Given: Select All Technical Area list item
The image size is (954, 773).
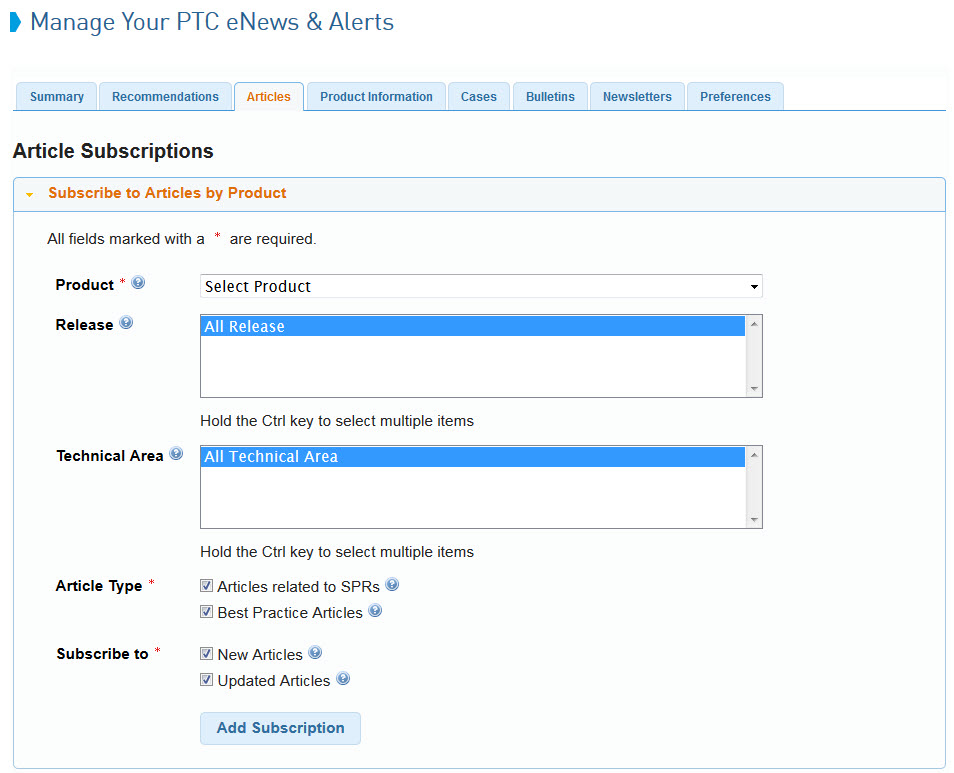Looking at the screenshot, I should coord(473,457).
